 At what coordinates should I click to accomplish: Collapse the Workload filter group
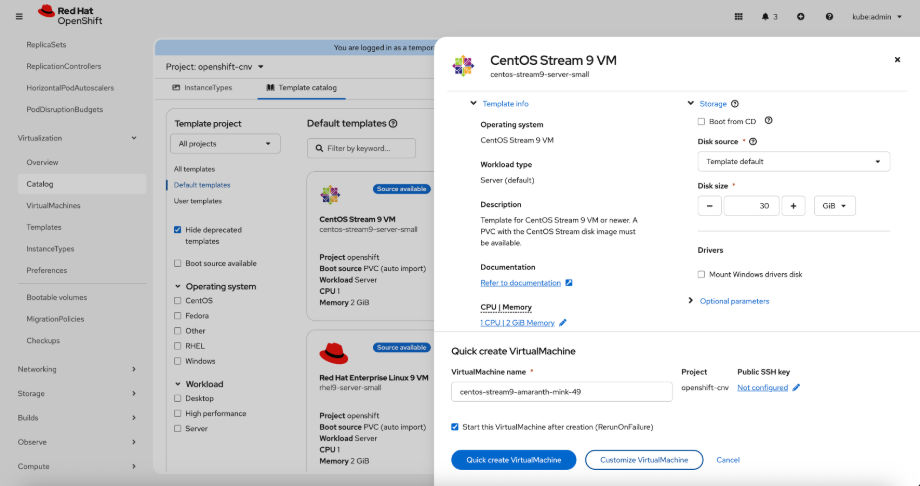[199, 384]
